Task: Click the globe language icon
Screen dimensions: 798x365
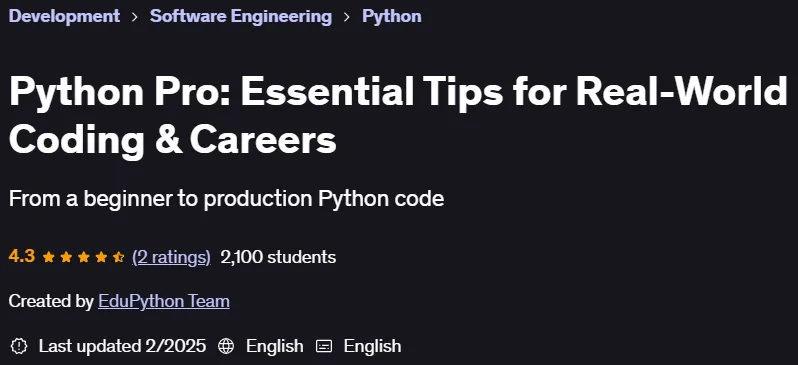Action: pos(226,346)
